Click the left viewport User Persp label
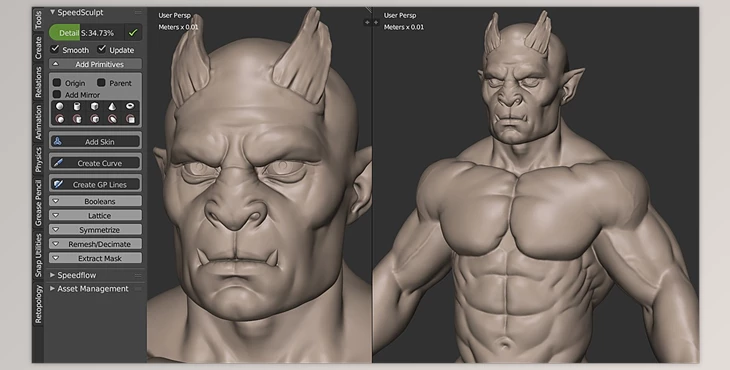 click(x=175, y=15)
